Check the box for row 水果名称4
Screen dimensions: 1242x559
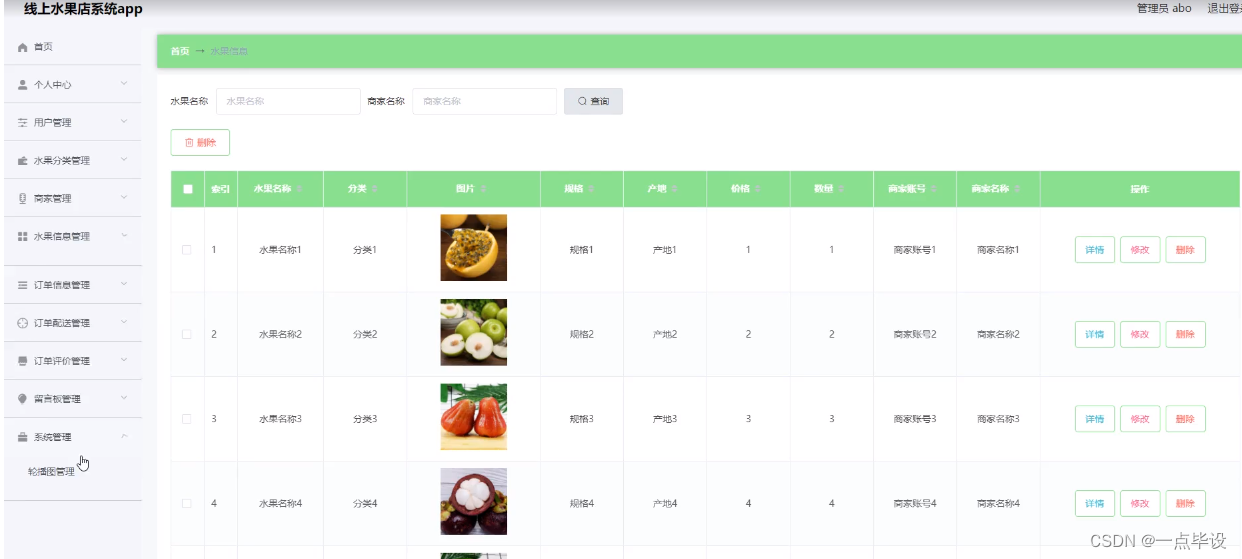click(187, 503)
